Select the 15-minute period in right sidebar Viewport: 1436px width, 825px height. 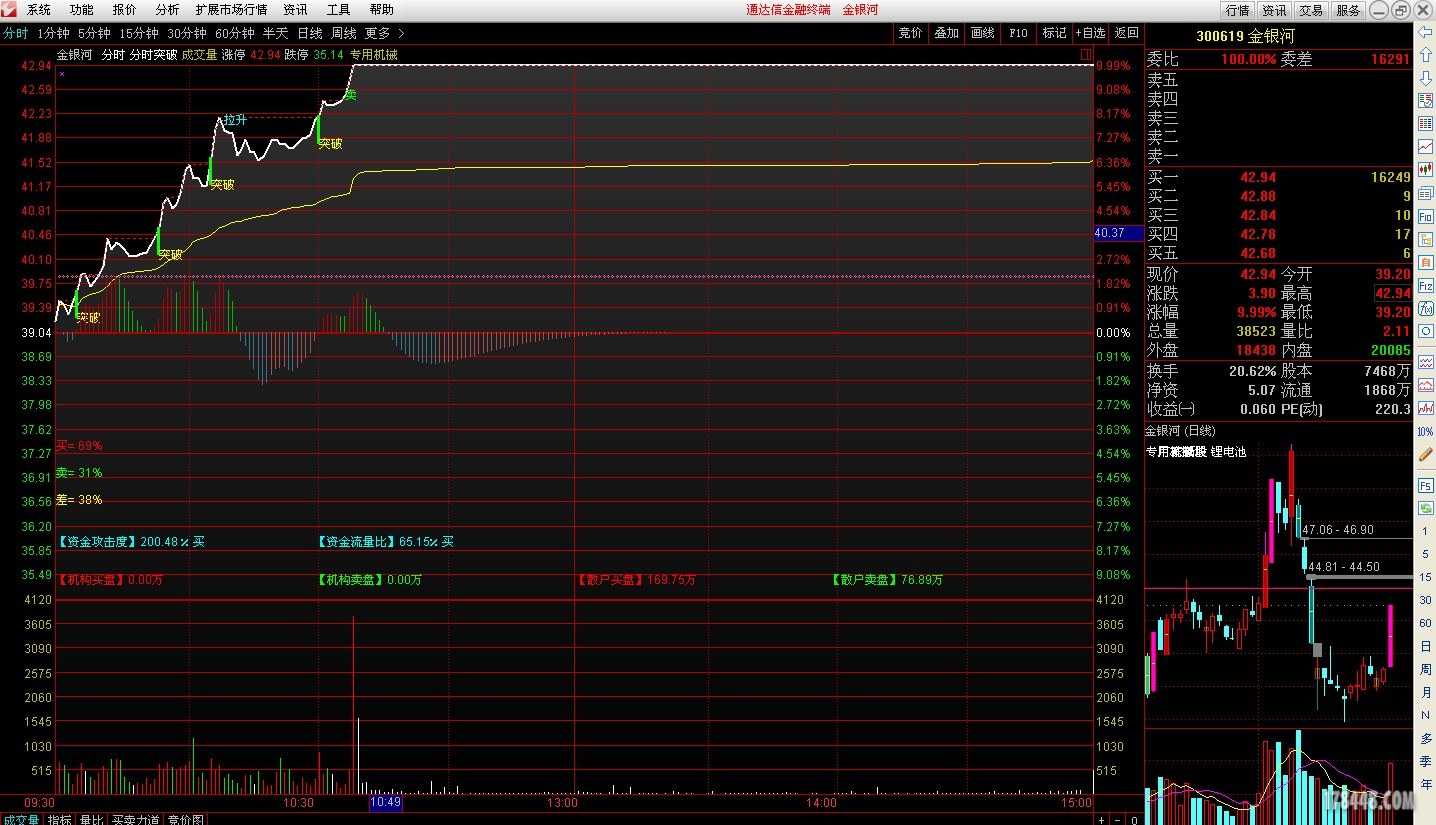(x=1425, y=577)
